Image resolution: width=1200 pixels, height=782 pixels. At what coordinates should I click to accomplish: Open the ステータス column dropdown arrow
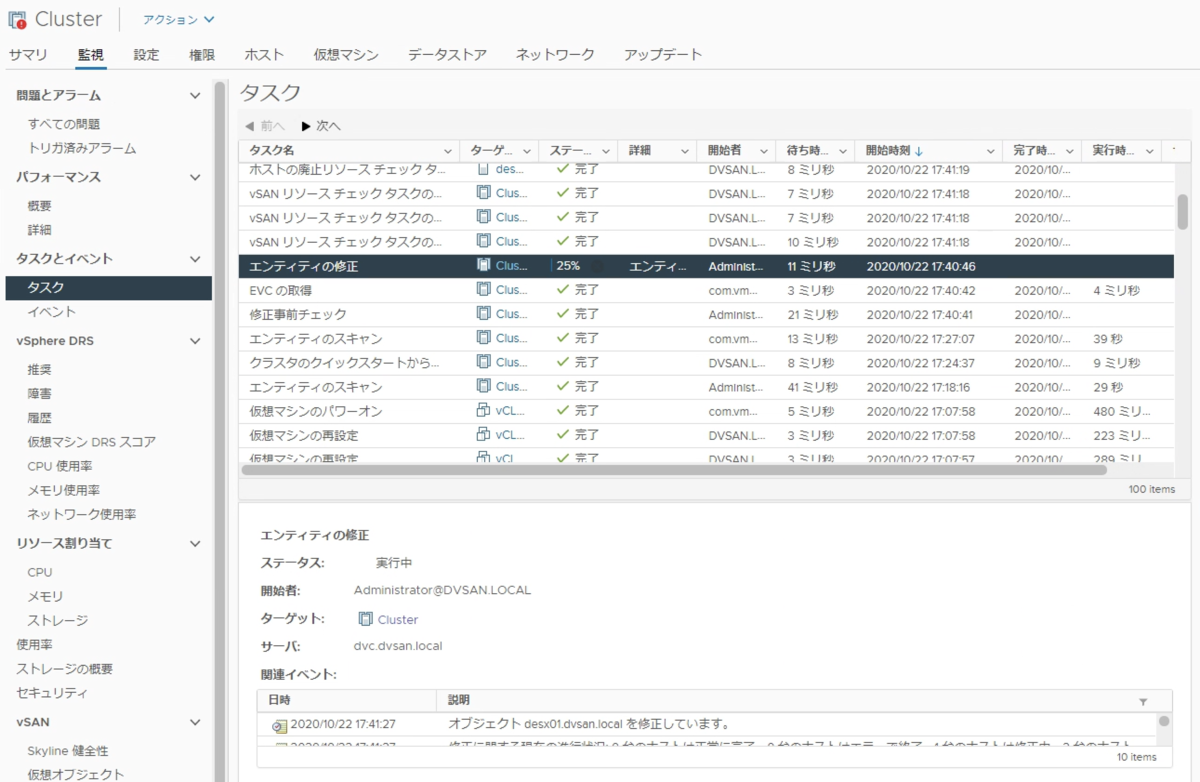[x=606, y=151]
